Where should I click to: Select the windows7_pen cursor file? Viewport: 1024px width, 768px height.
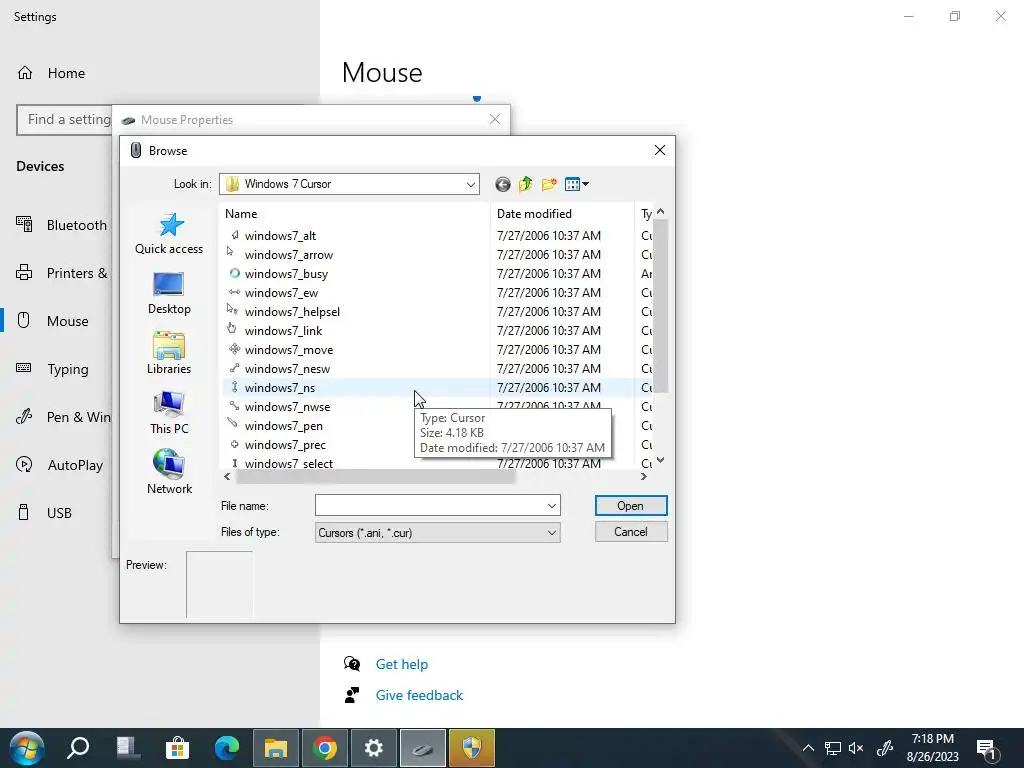click(x=283, y=425)
